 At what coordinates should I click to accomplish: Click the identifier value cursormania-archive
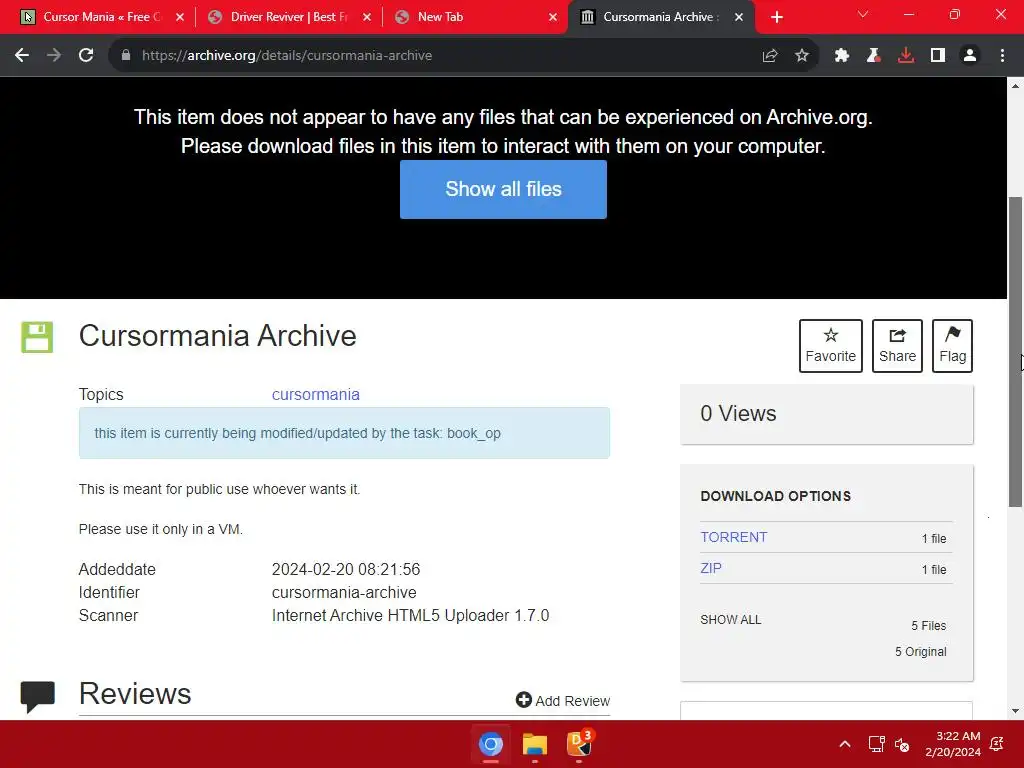pyautogui.click(x=344, y=592)
